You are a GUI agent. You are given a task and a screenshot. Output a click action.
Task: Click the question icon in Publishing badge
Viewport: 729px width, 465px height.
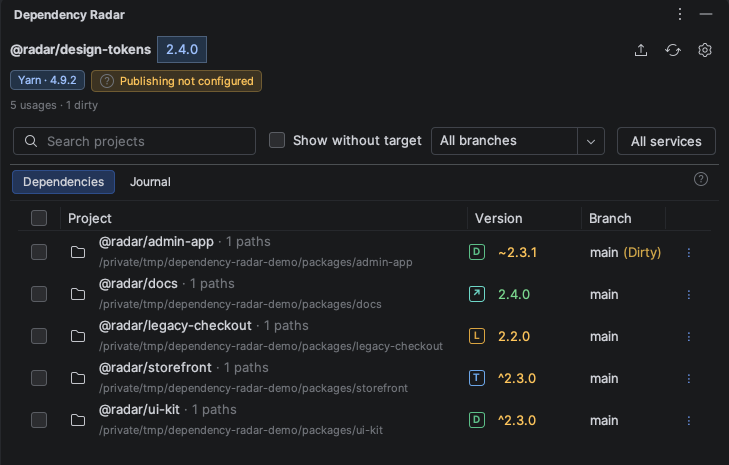pyautogui.click(x=107, y=81)
